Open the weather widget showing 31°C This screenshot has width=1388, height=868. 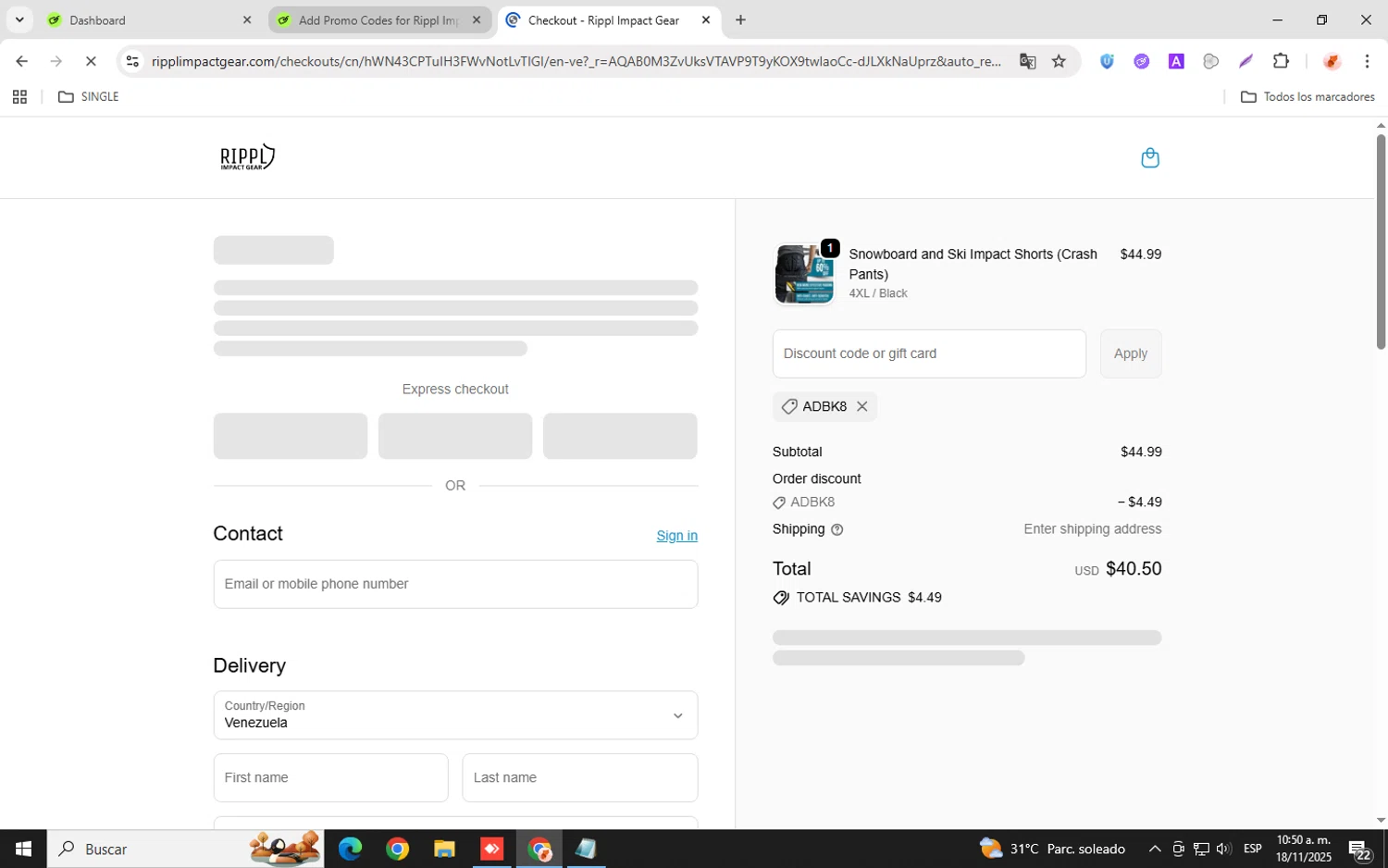pos(1053,849)
